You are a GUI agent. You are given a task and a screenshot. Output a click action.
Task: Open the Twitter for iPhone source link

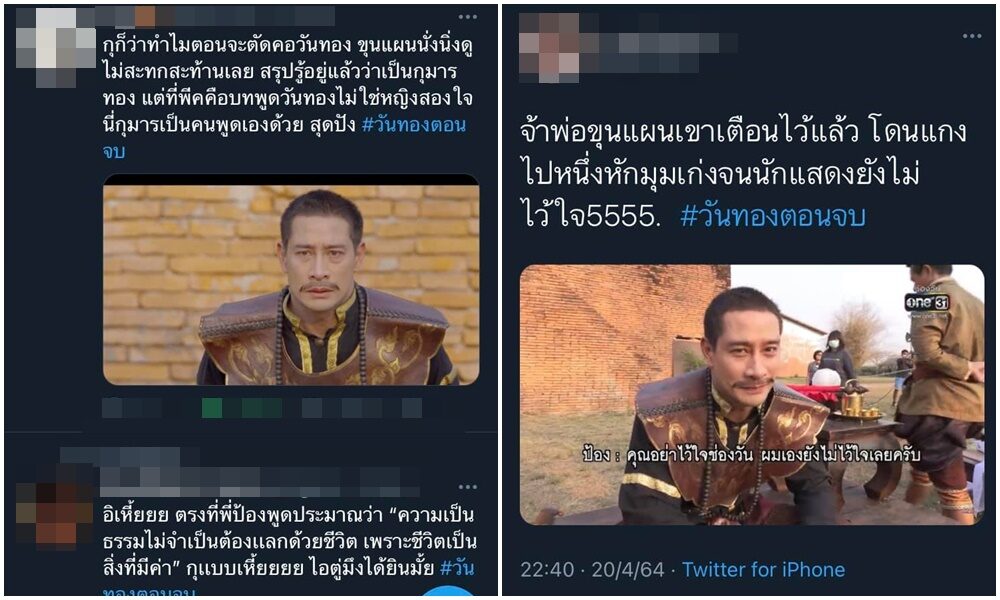[x=763, y=569]
